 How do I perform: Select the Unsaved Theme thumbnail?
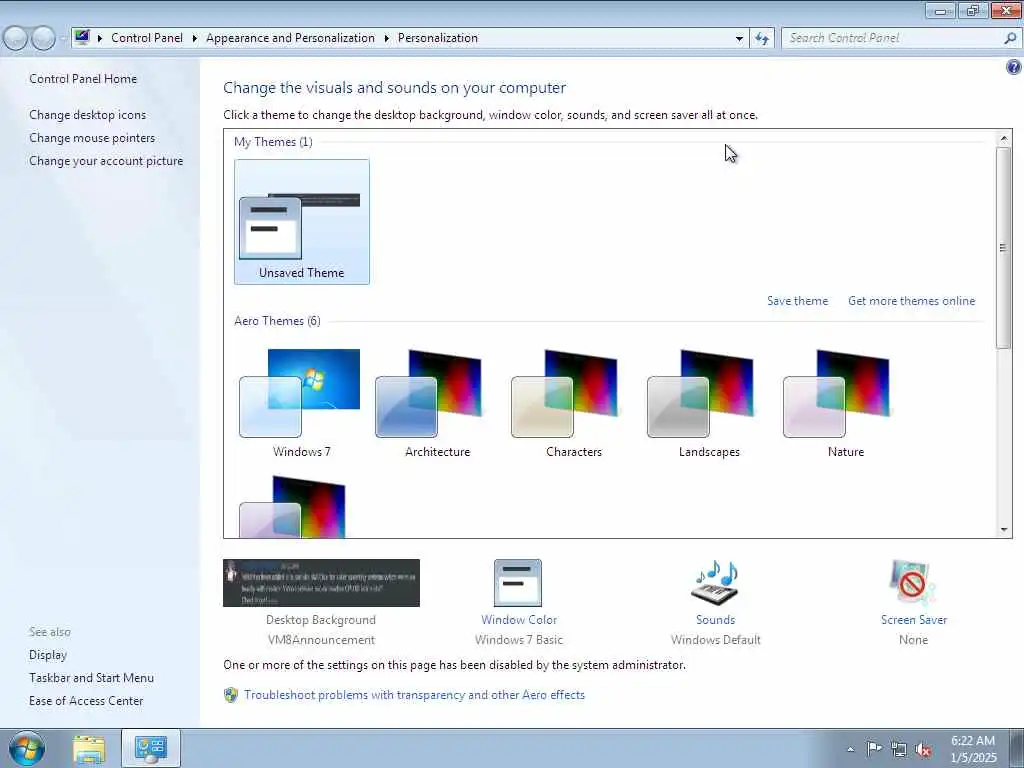301,221
